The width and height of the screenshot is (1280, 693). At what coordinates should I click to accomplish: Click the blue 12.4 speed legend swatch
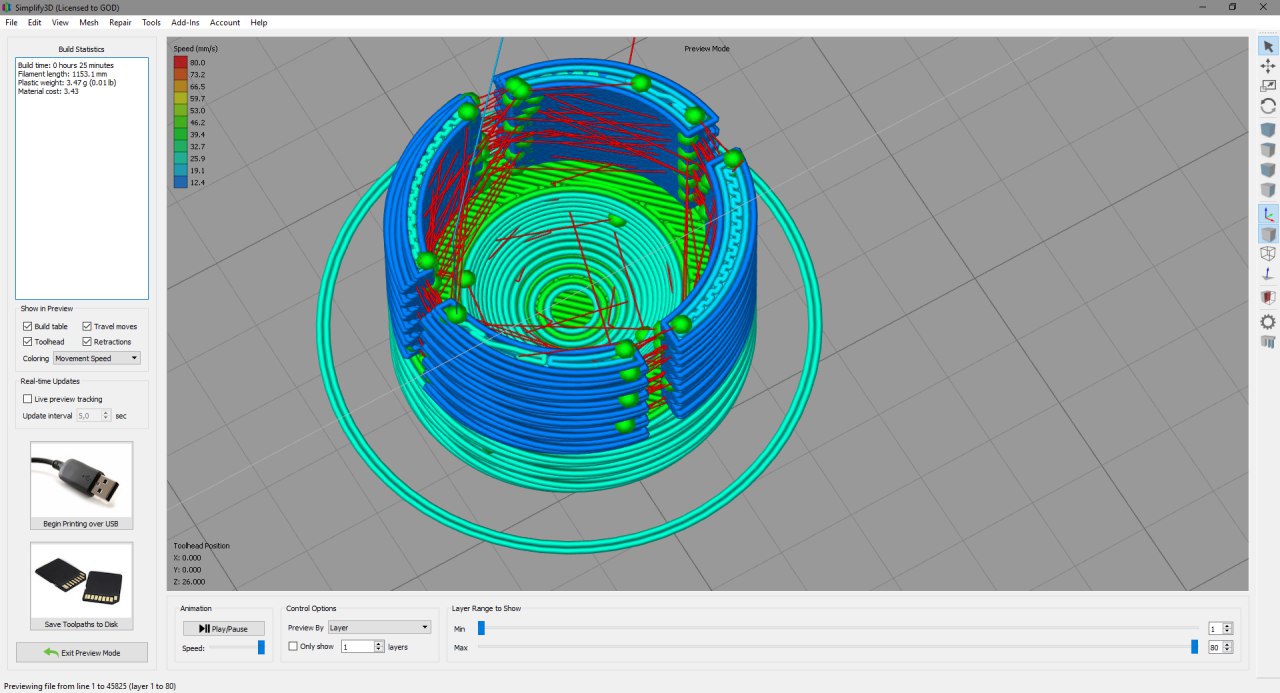click(181, 182)
